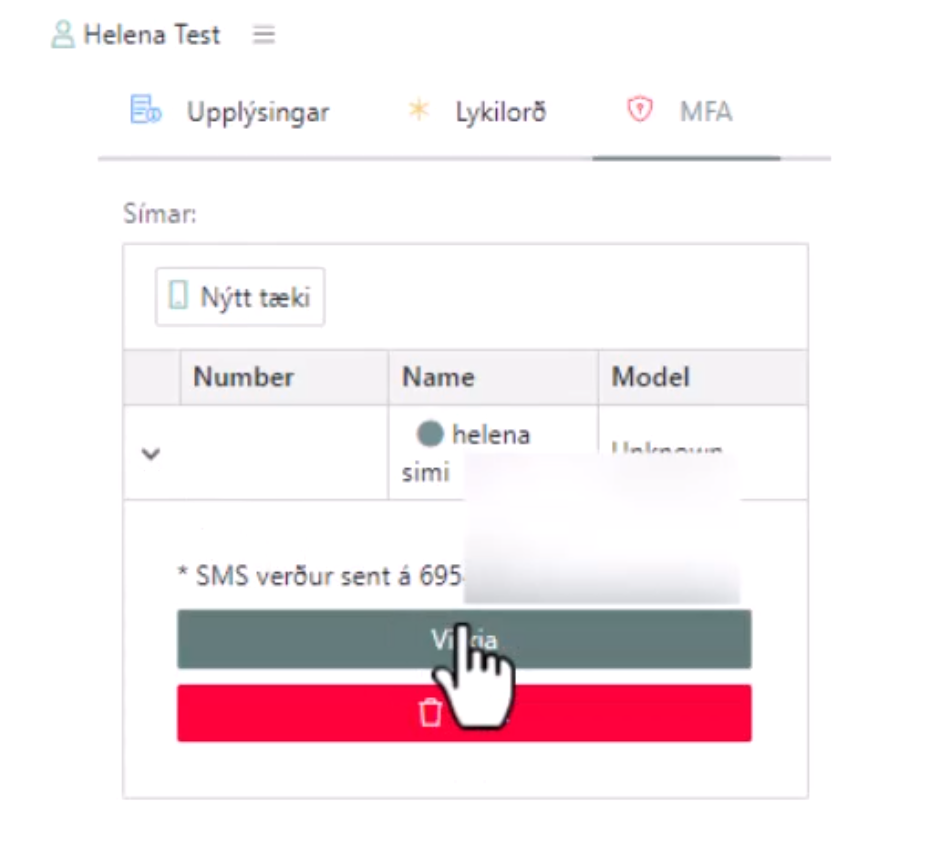Click the trash icon on red button
This screenshot has height=855, width=931.
tap(430, 713)
